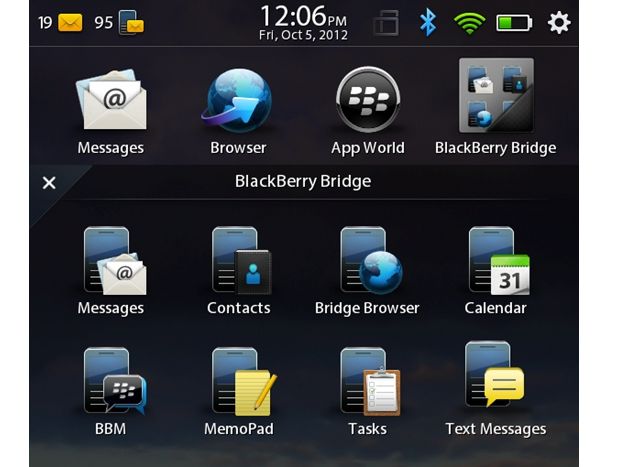Open settings via gear icon
Screen dimensions: 635x467
coord(559,22)
